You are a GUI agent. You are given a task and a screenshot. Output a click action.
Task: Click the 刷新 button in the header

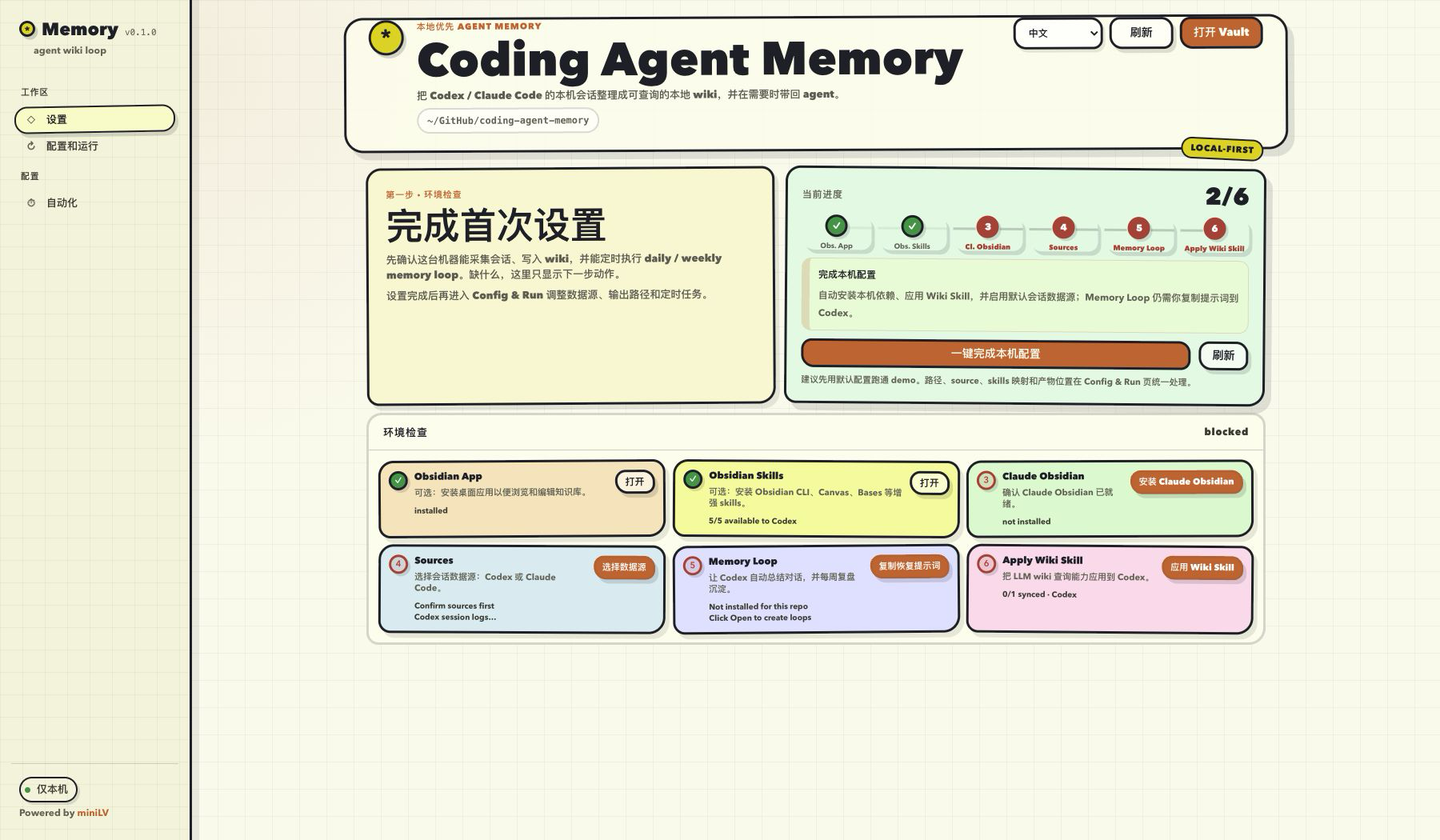click(1141, 33)
